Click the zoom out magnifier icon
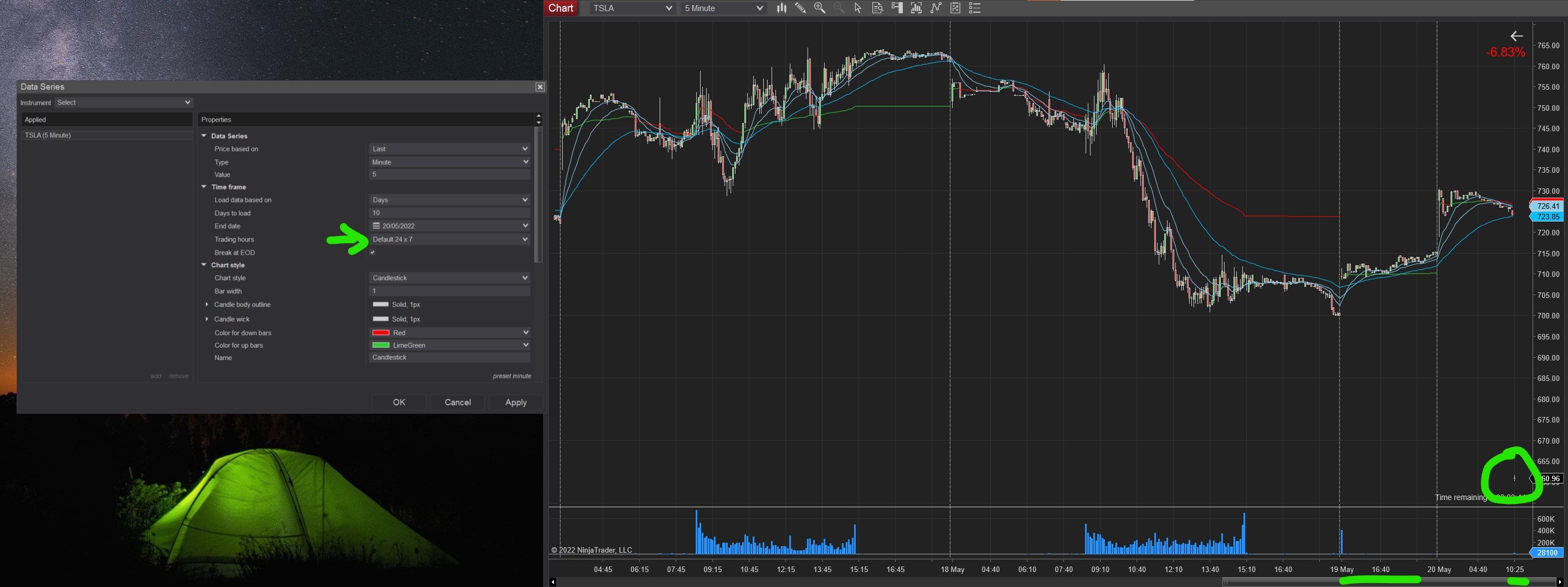 pos(839,8)
